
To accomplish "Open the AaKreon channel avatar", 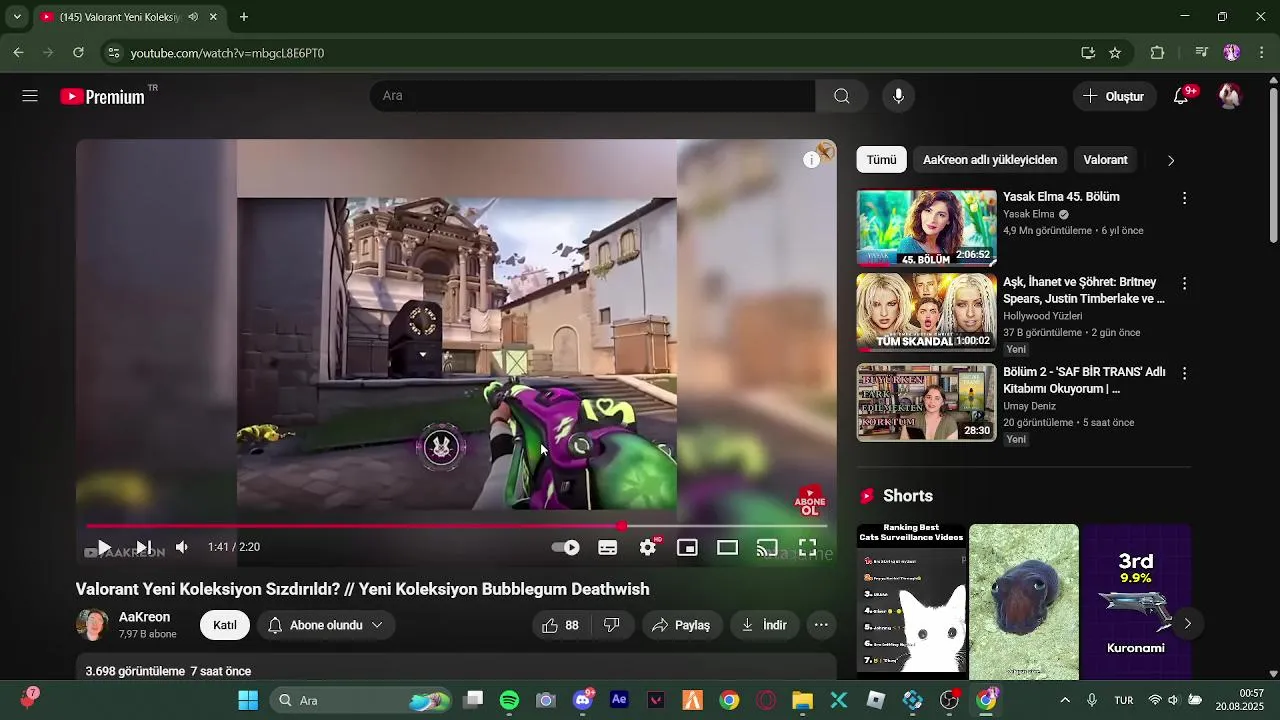I will (92, 625).
